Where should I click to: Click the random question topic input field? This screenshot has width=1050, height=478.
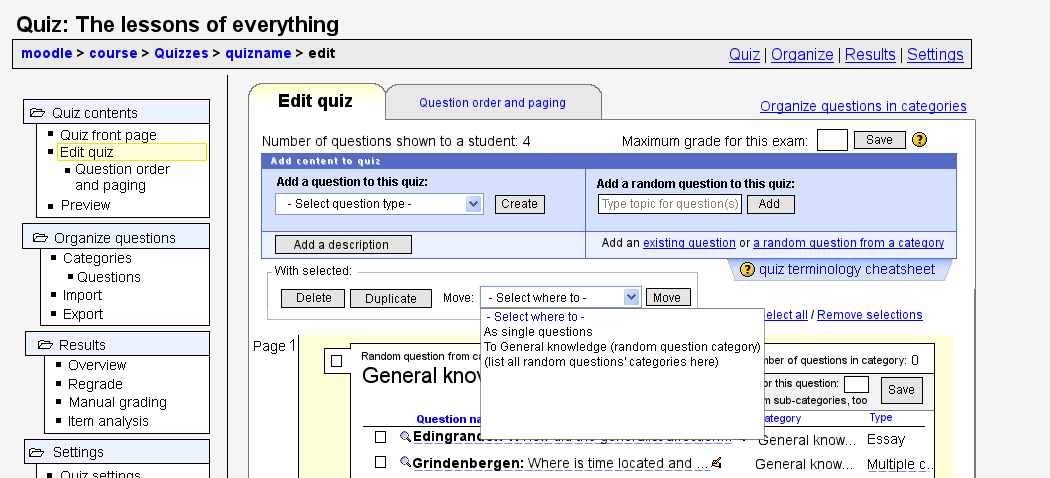tap(670, 204)
